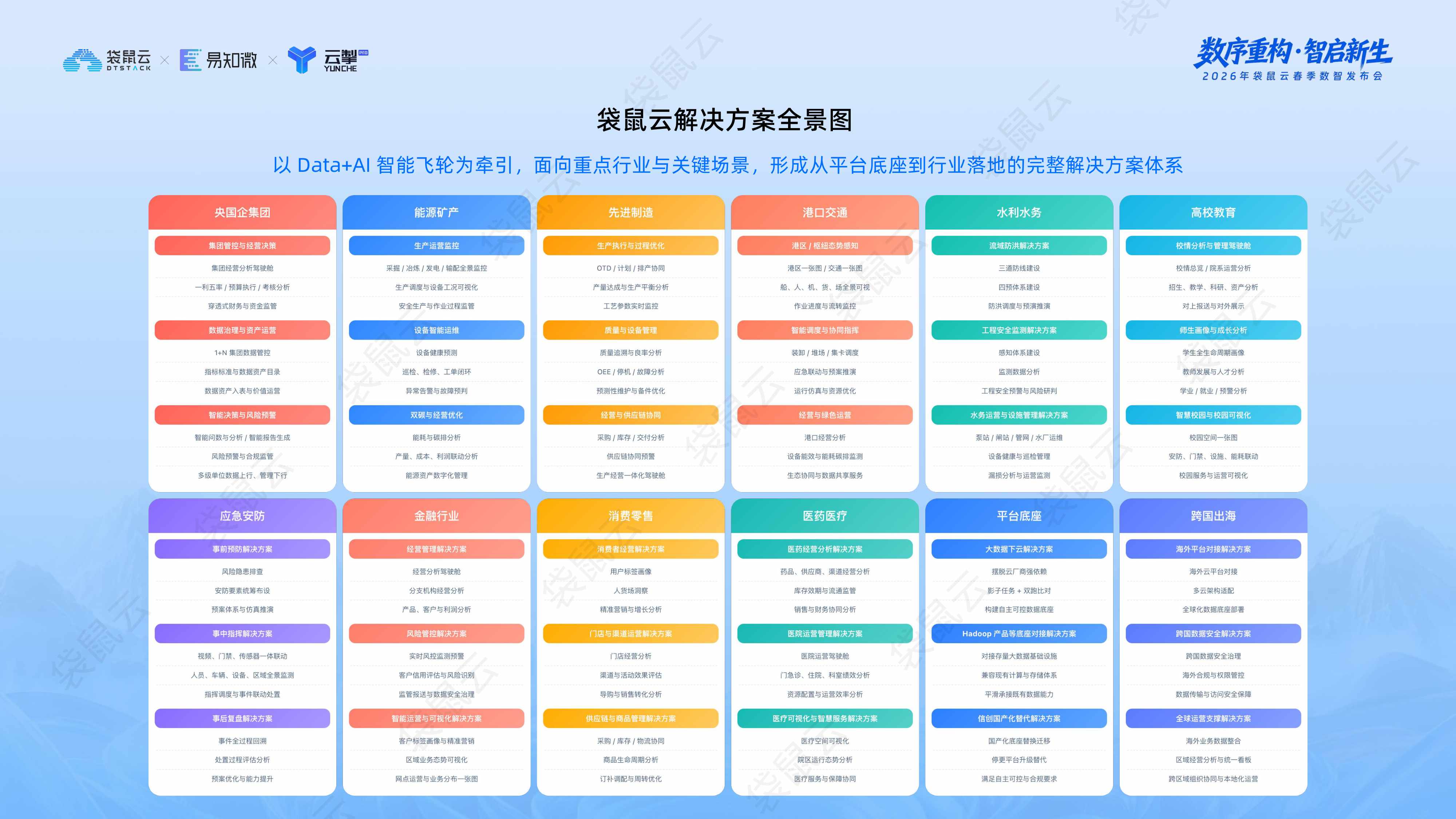The width and height of the screenshot is (1456, 819).
Task: Select the 先进制造 industry header
Action: coord(631,213)
